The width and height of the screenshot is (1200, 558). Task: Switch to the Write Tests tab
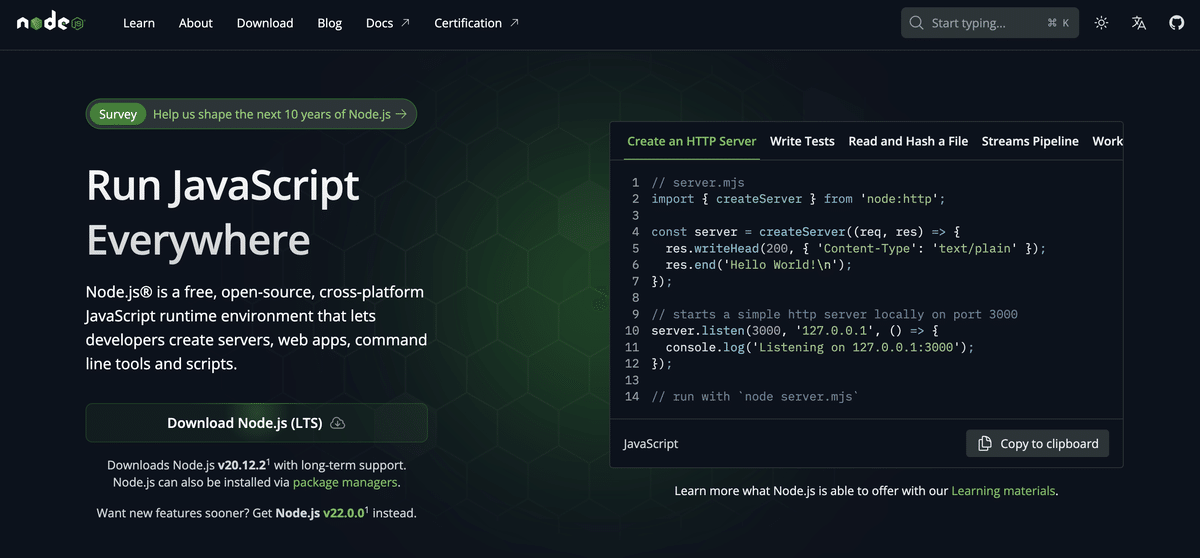pos(802,141)
